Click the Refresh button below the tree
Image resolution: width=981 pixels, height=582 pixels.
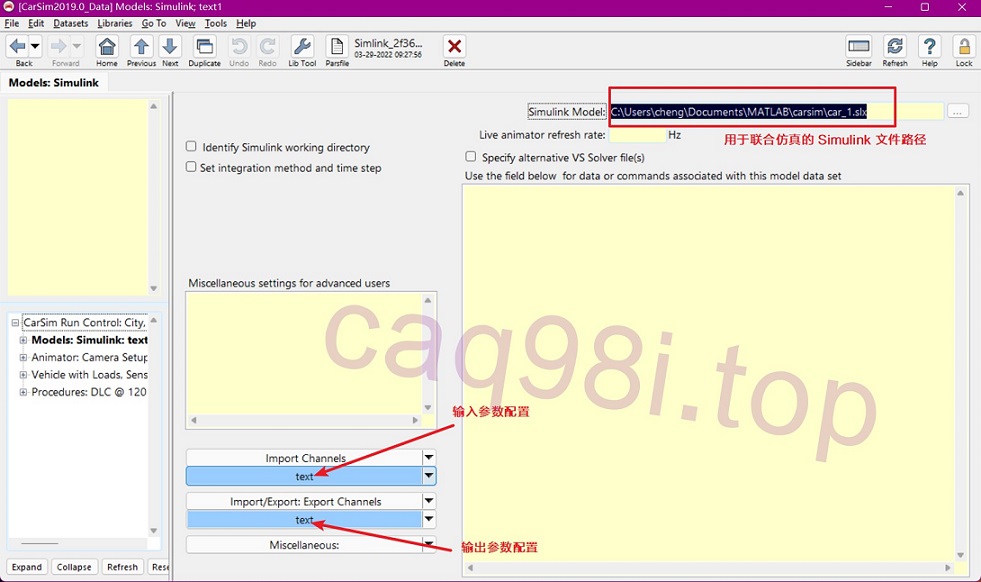[122, 566]
